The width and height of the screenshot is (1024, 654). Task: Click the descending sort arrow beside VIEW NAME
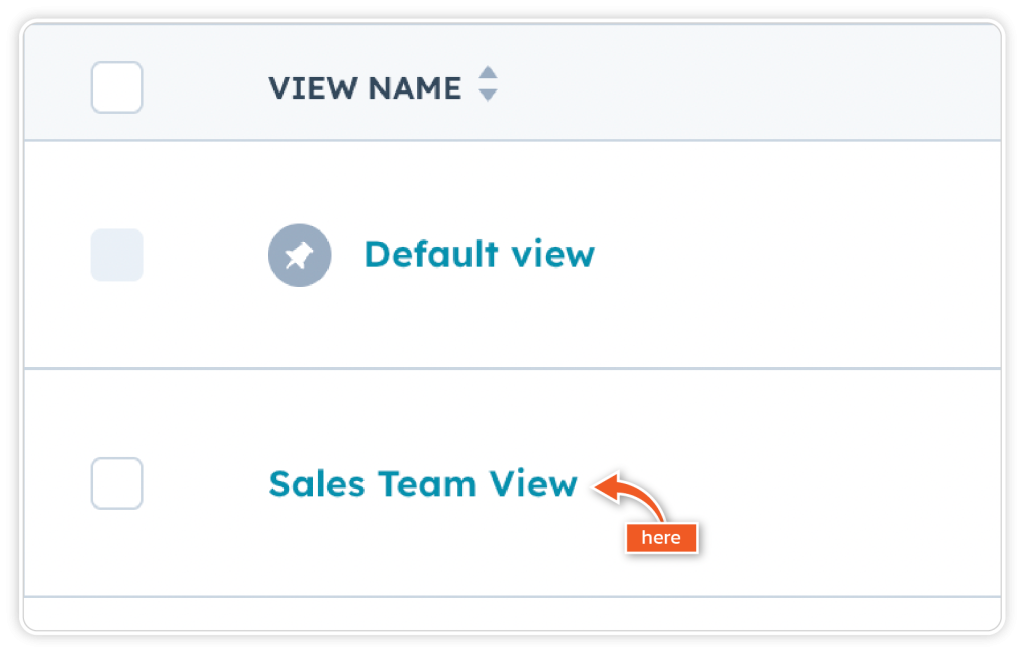point(488,96)
